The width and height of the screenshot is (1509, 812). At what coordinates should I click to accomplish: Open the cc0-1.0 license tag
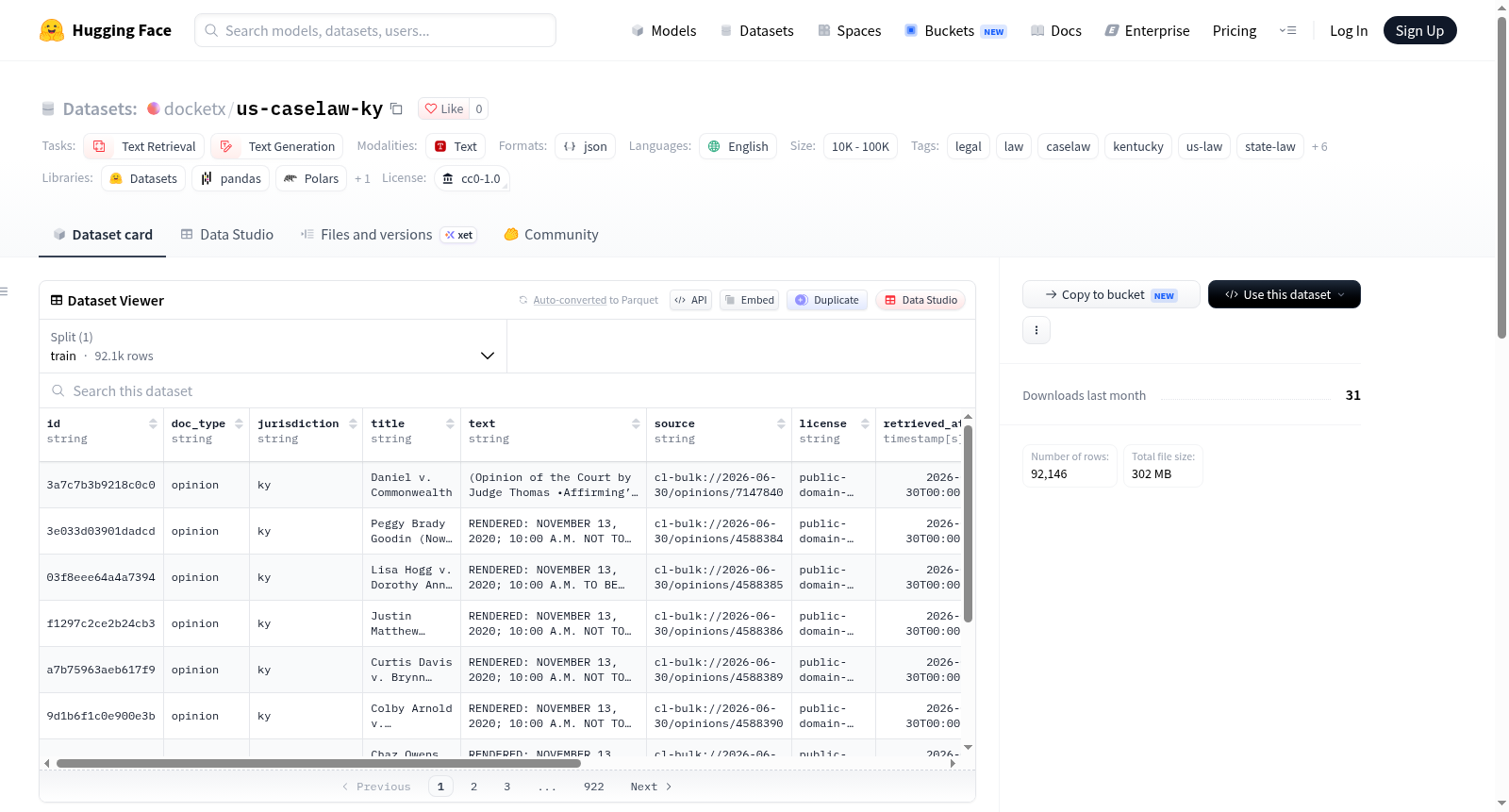click(472, 178)
